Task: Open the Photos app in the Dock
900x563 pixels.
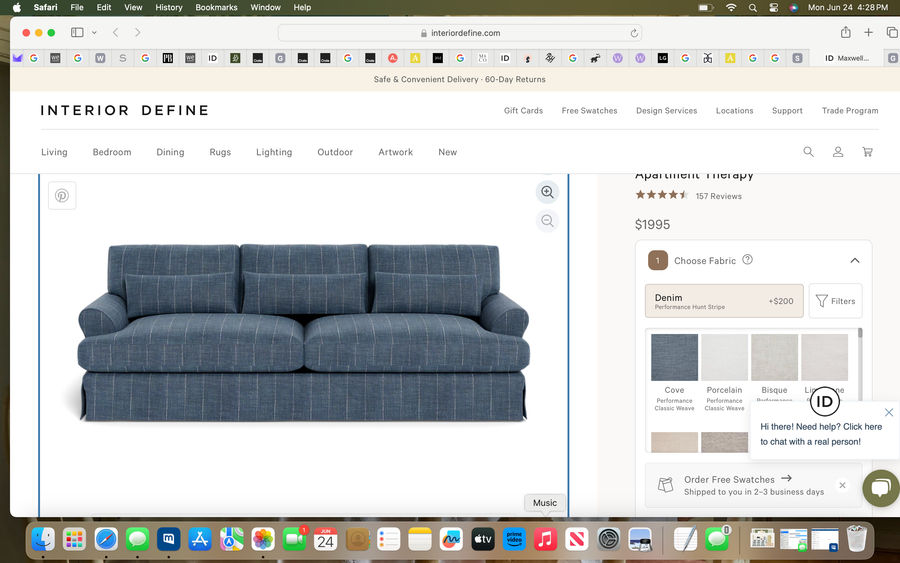Action: coord(263,539)
